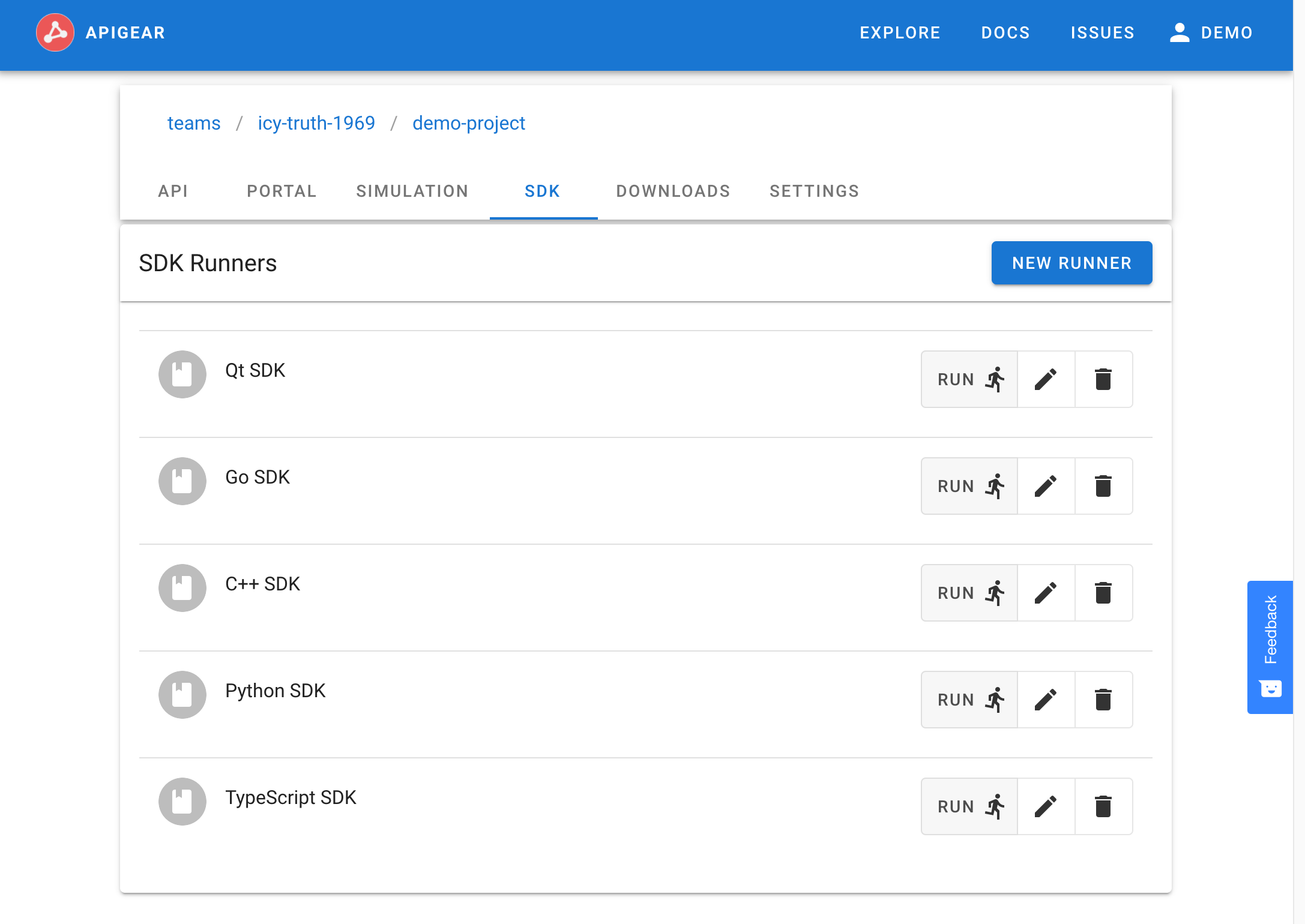Image resolution: width=1305 pixels, height=924 pixels.
Task: Edit the Go SDK runner with pencil icon
Action: (x=1044, y=486)
